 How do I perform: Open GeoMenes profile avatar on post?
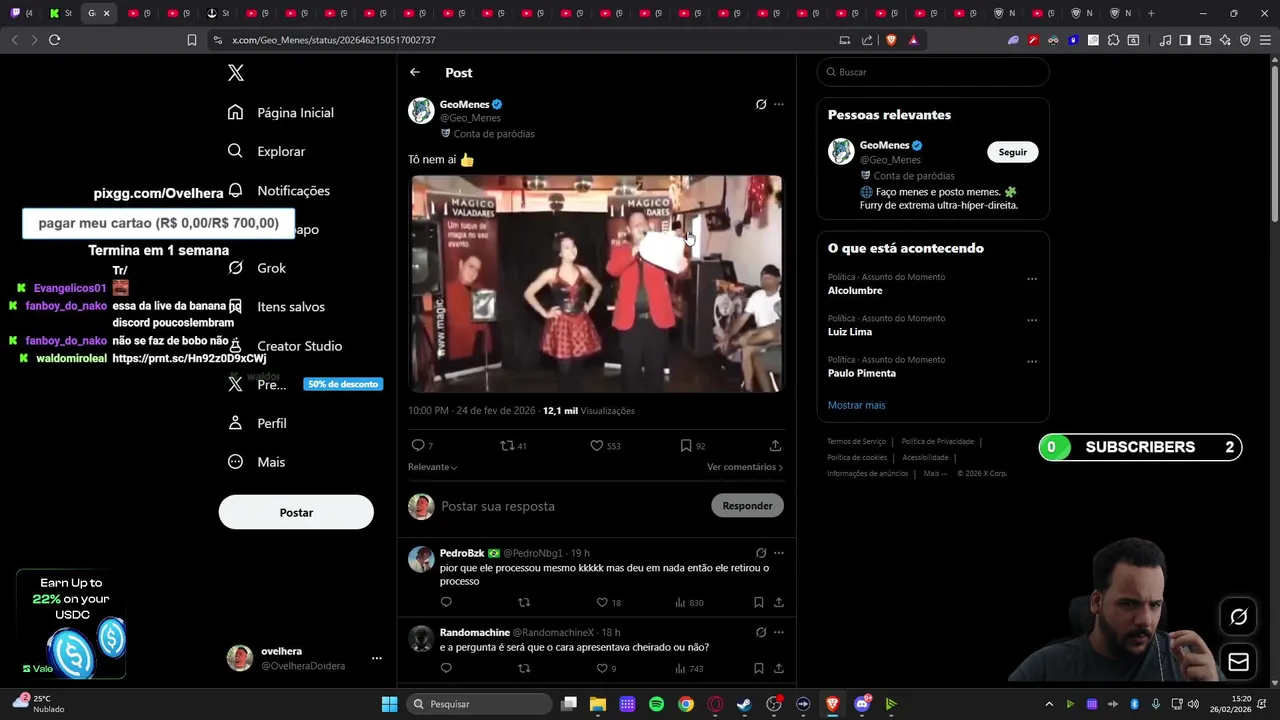(421, 110)
